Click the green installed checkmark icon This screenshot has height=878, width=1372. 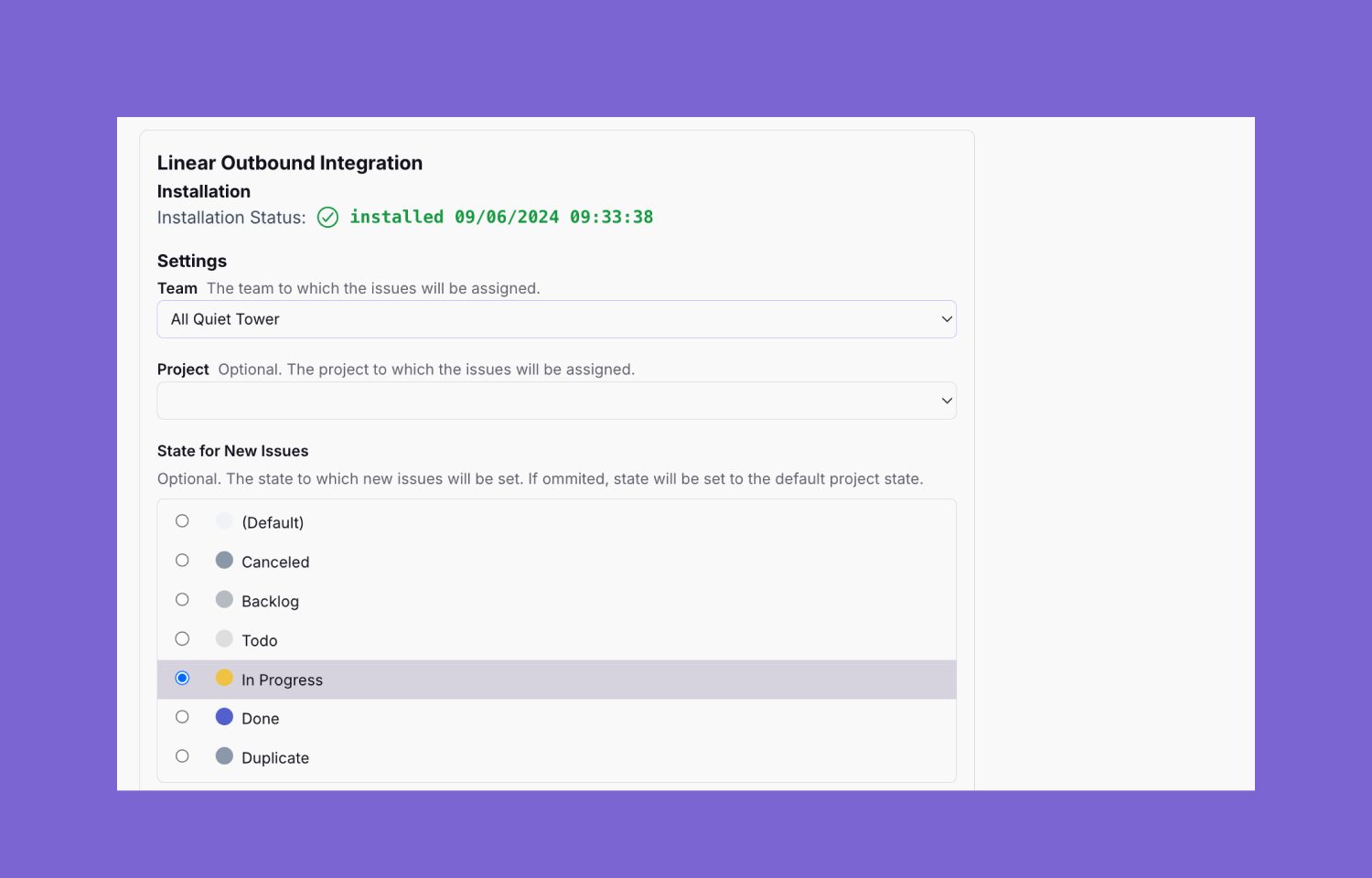pos(327,218)
